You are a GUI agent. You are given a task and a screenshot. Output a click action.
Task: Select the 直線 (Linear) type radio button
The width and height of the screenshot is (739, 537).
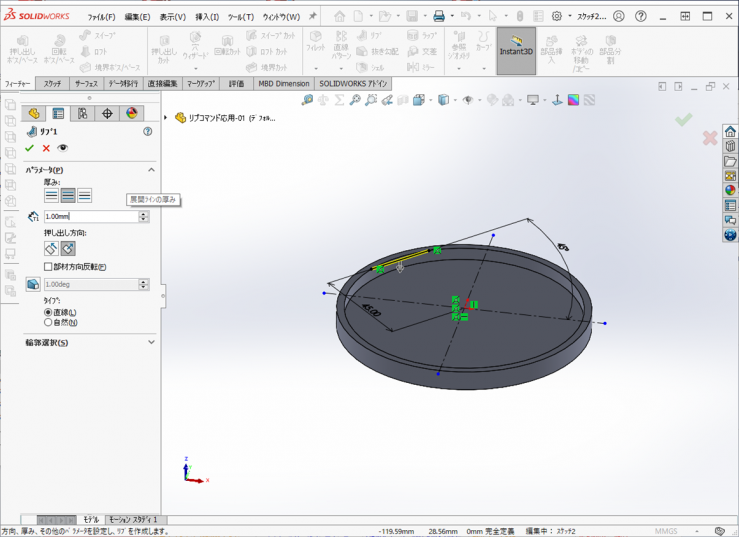(48, 312)
